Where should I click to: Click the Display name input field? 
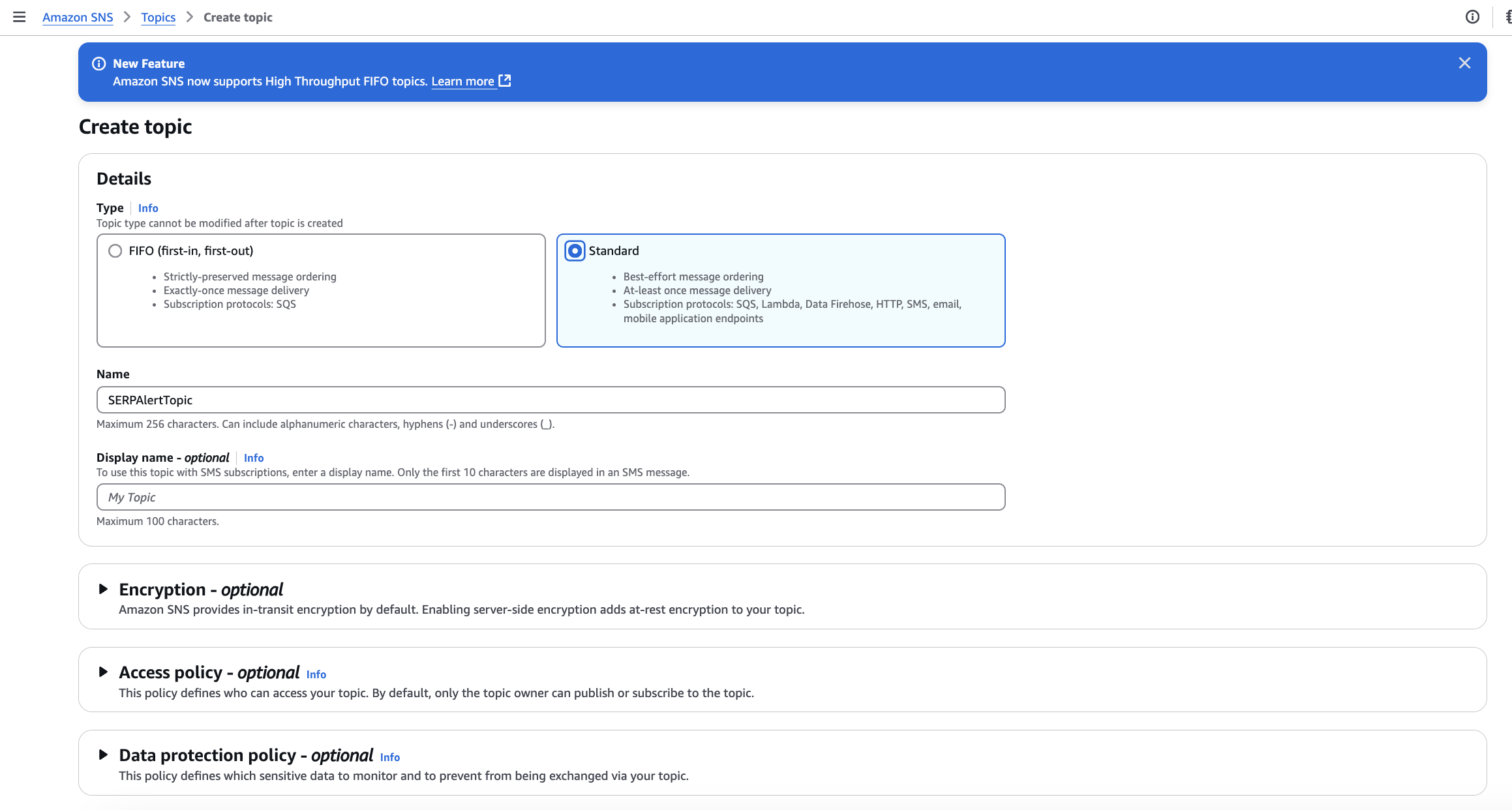pos(551,497)
